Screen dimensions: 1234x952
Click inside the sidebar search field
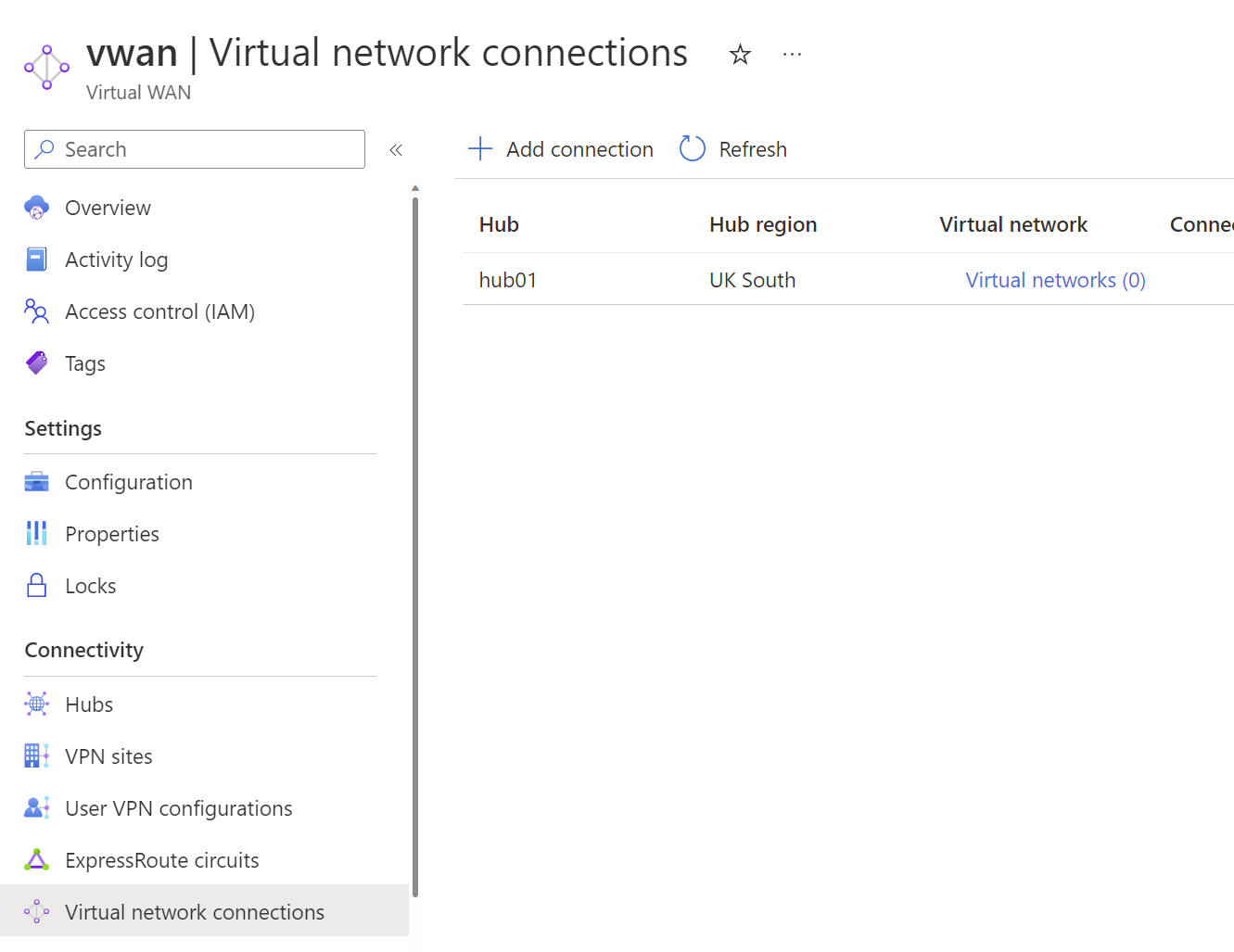point(194,149)
